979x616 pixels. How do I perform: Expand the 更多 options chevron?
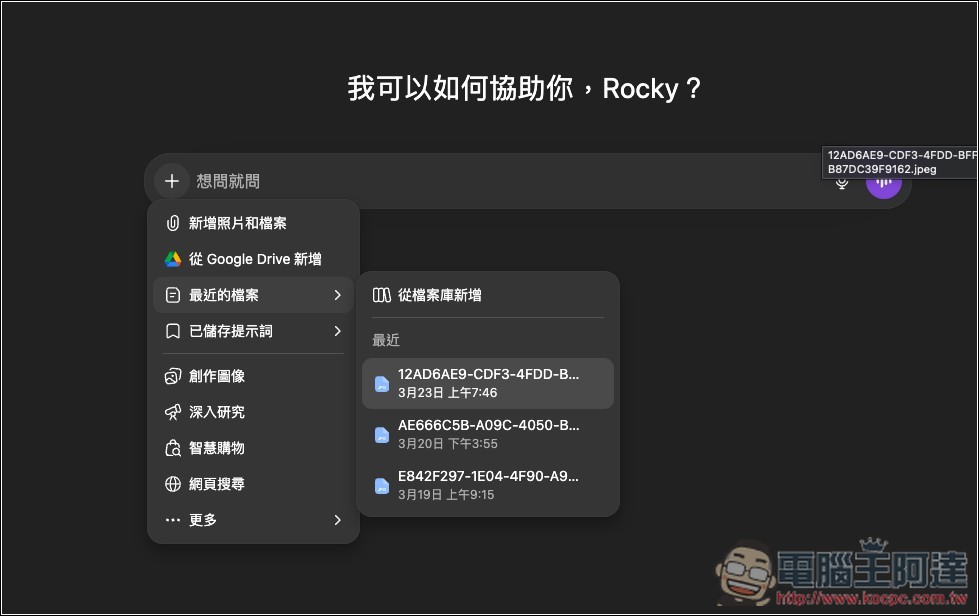[x=337, y=519]
